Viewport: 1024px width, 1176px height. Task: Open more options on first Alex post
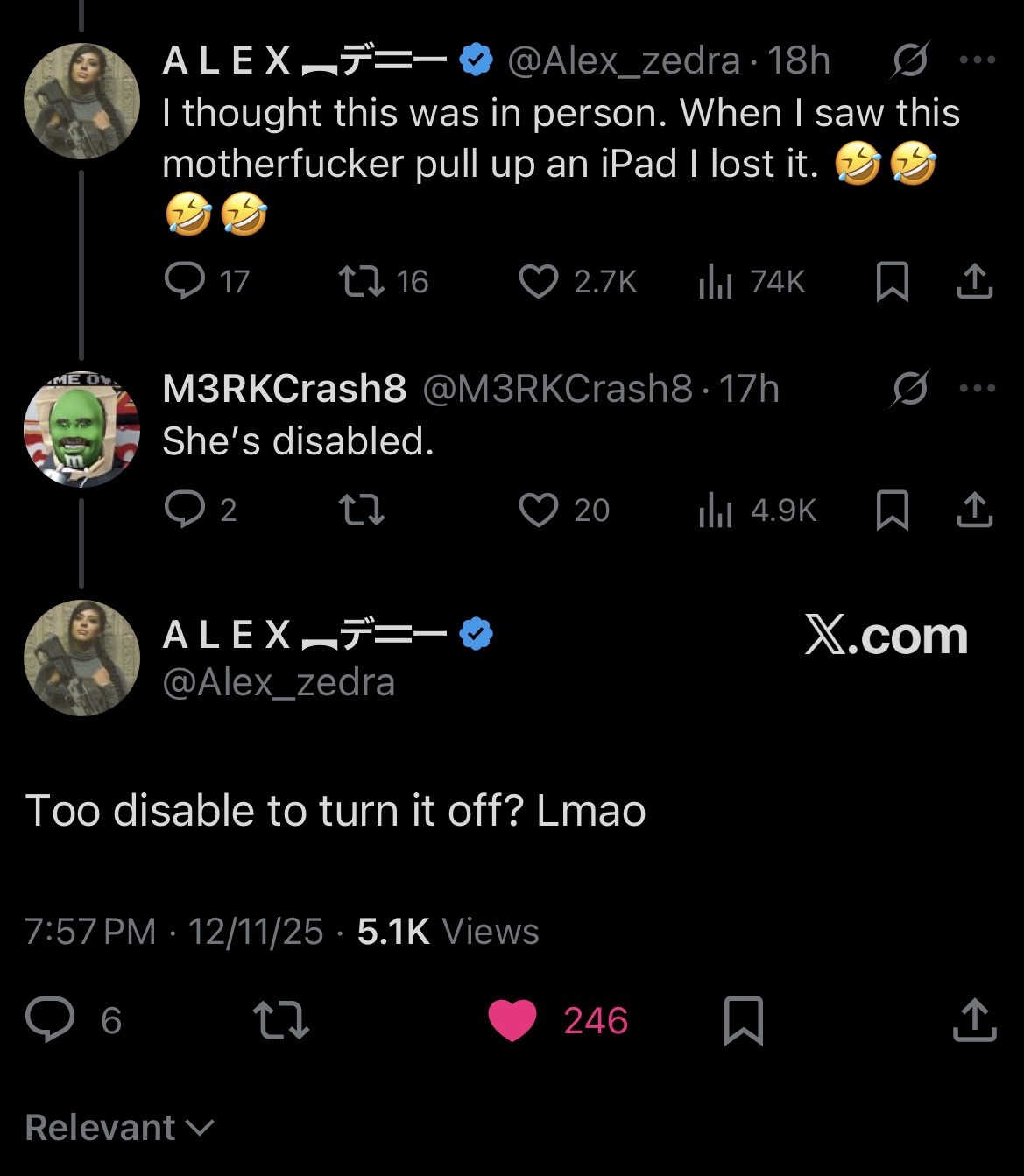978,60
